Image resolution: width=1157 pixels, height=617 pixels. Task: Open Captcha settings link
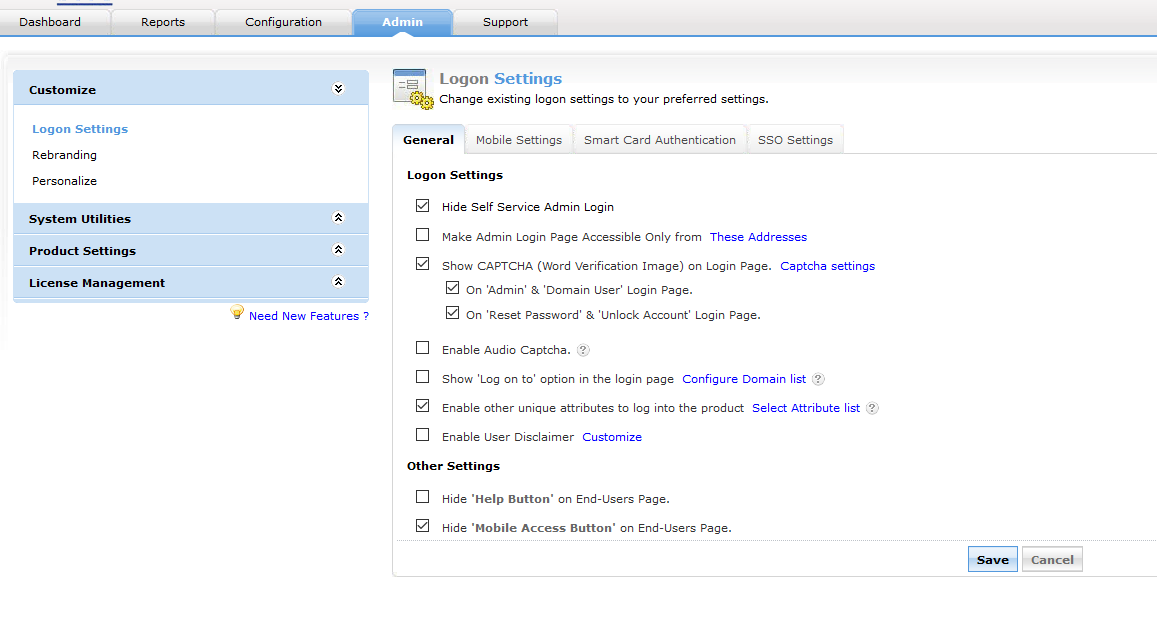point(827,266)
